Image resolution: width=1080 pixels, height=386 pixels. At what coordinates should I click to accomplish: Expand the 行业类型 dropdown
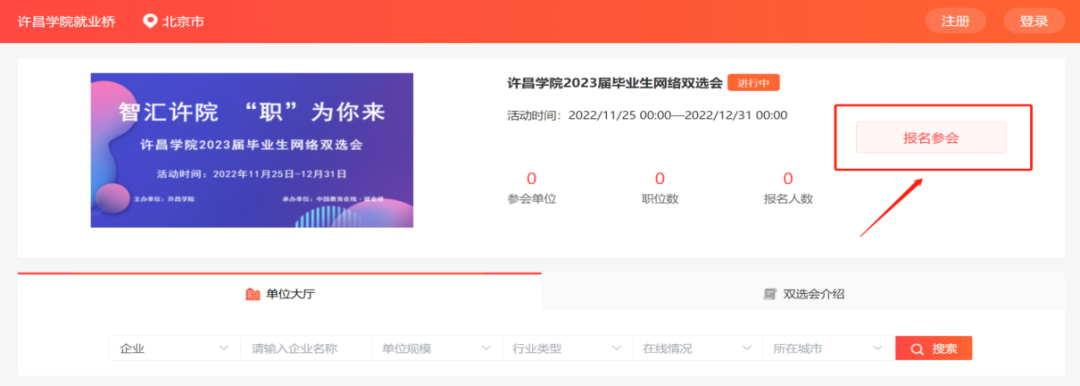point(568,348)
